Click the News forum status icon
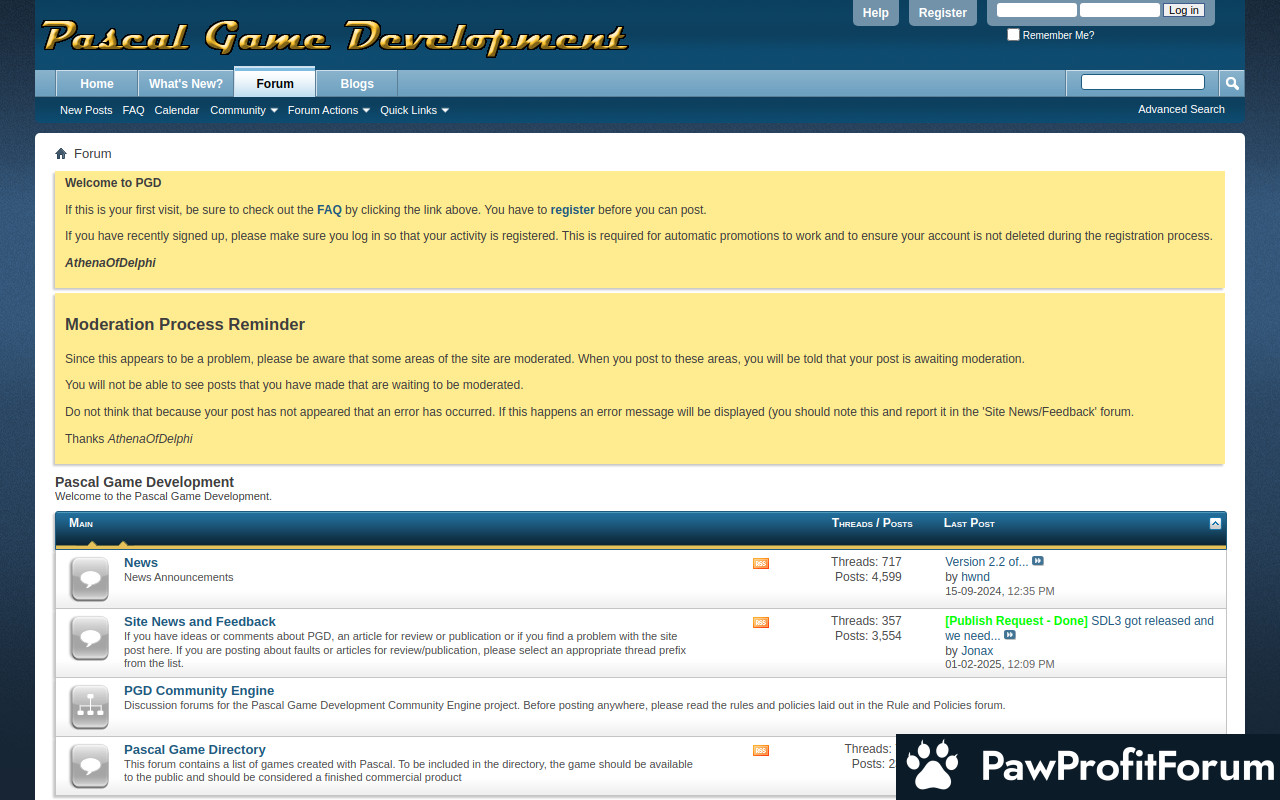Screen dimensions: 1280x800 pyautogui.click(x=90, y=579)
